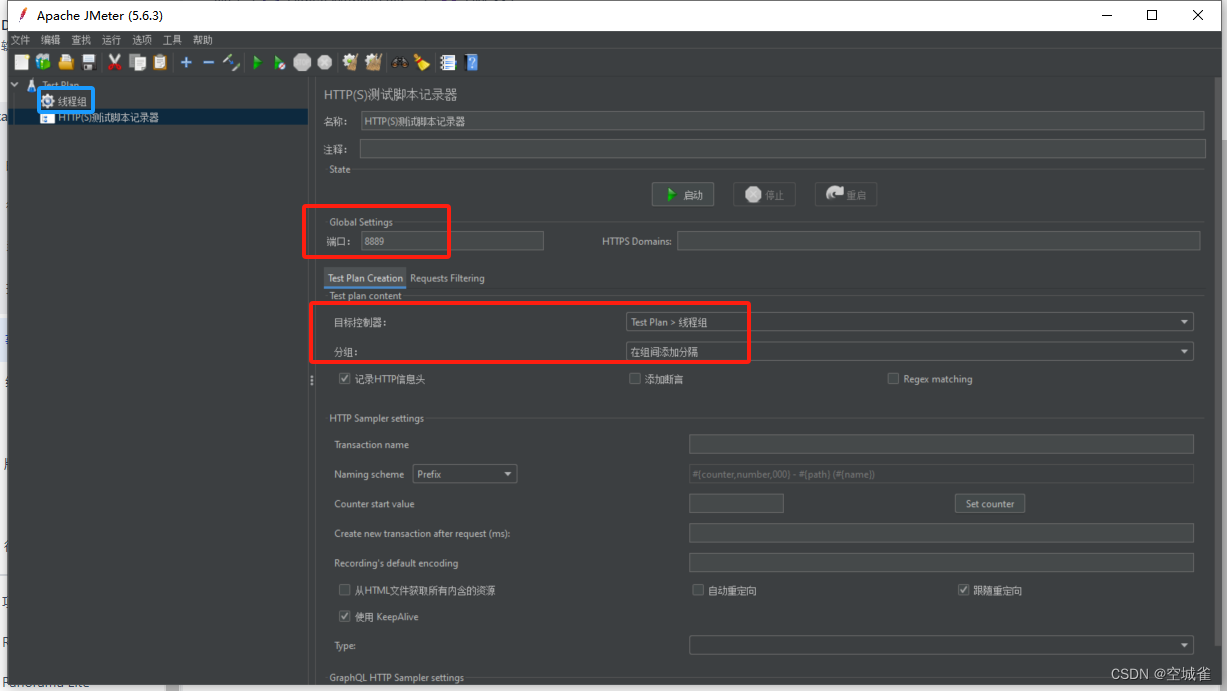
Task: Click the 端口 port field 8889
Action: (x=453, y=241)
